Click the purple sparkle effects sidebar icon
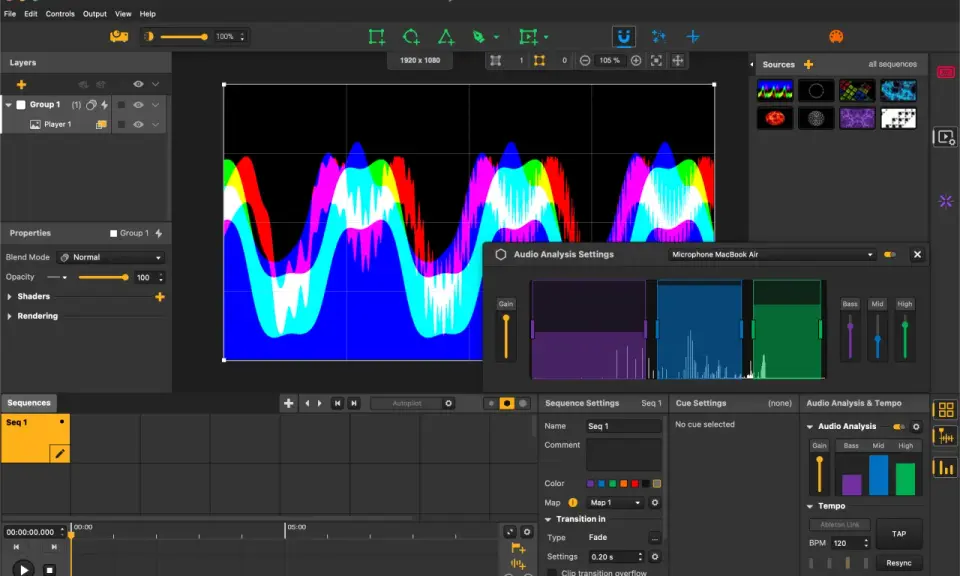The width and height of the screenshot is (960, 576). (945, 201)
